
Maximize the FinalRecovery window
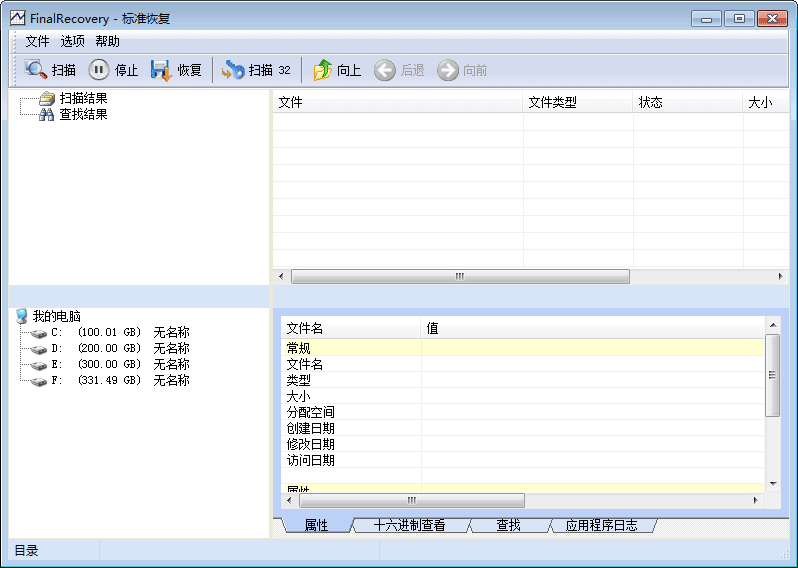point(739,19)
